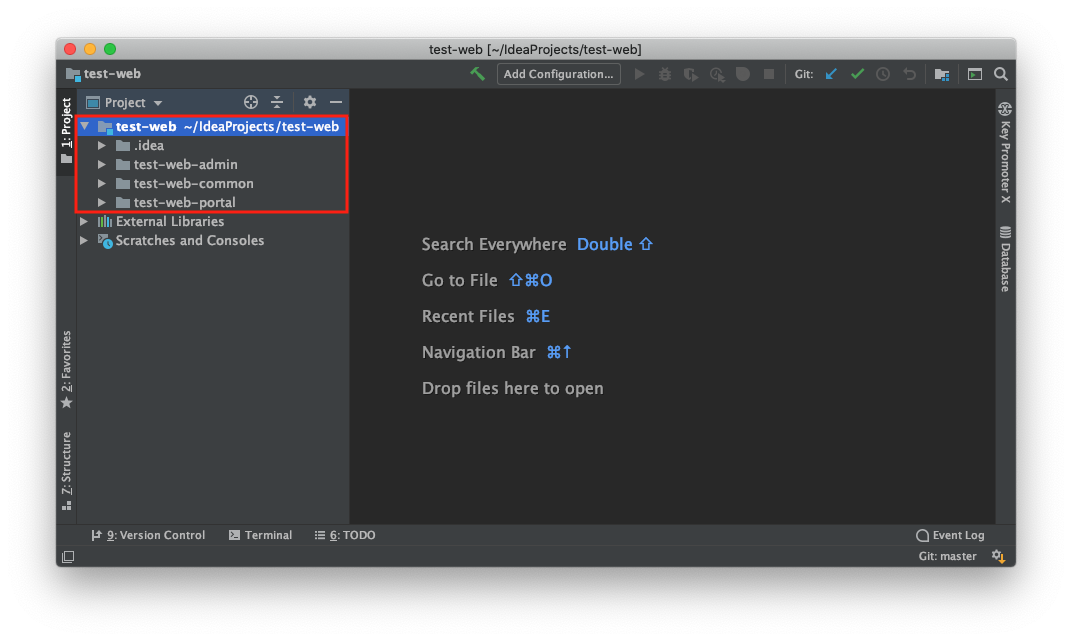This screenshot has height=641, width=1072.
Task: Expand the test-web-common folder arrow
Action: point(102,184)
